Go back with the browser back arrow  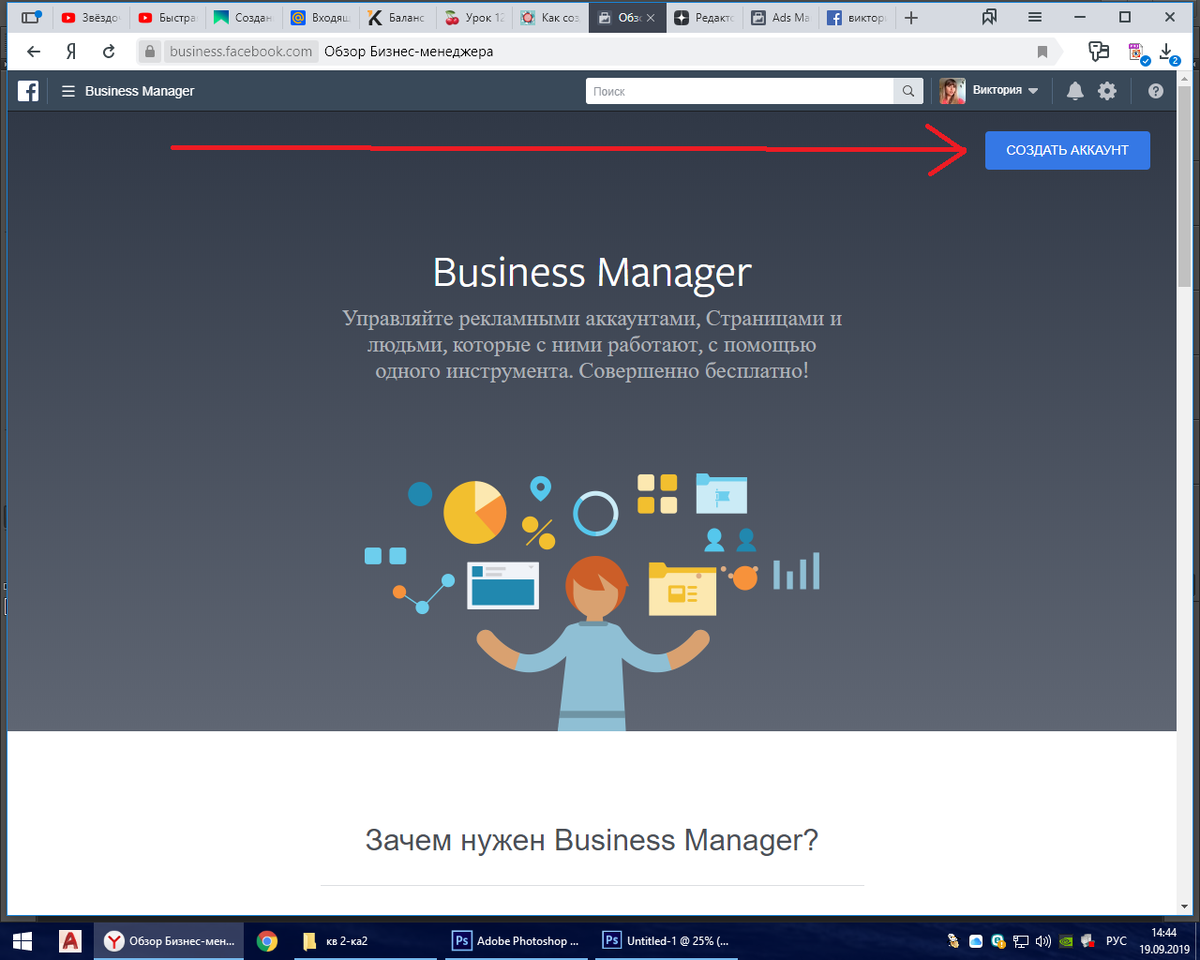tap(34, 51)
